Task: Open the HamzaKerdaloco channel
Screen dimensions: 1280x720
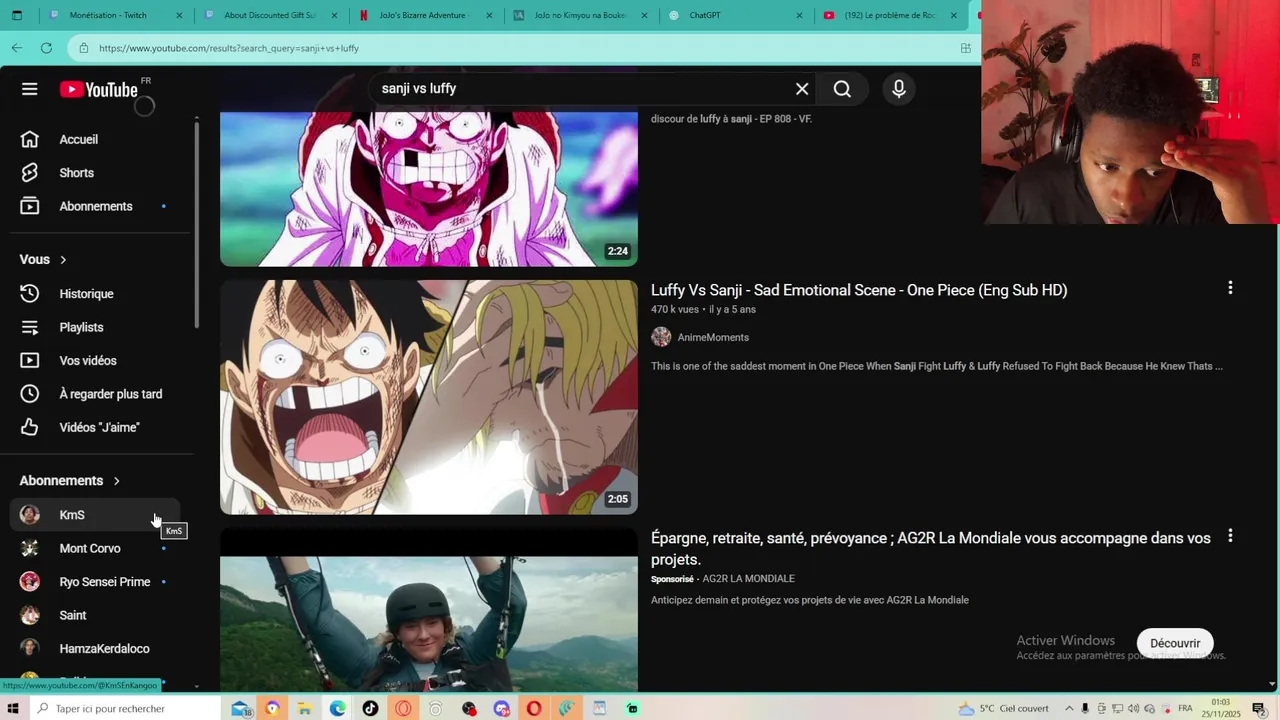Action: coord(95,649)
